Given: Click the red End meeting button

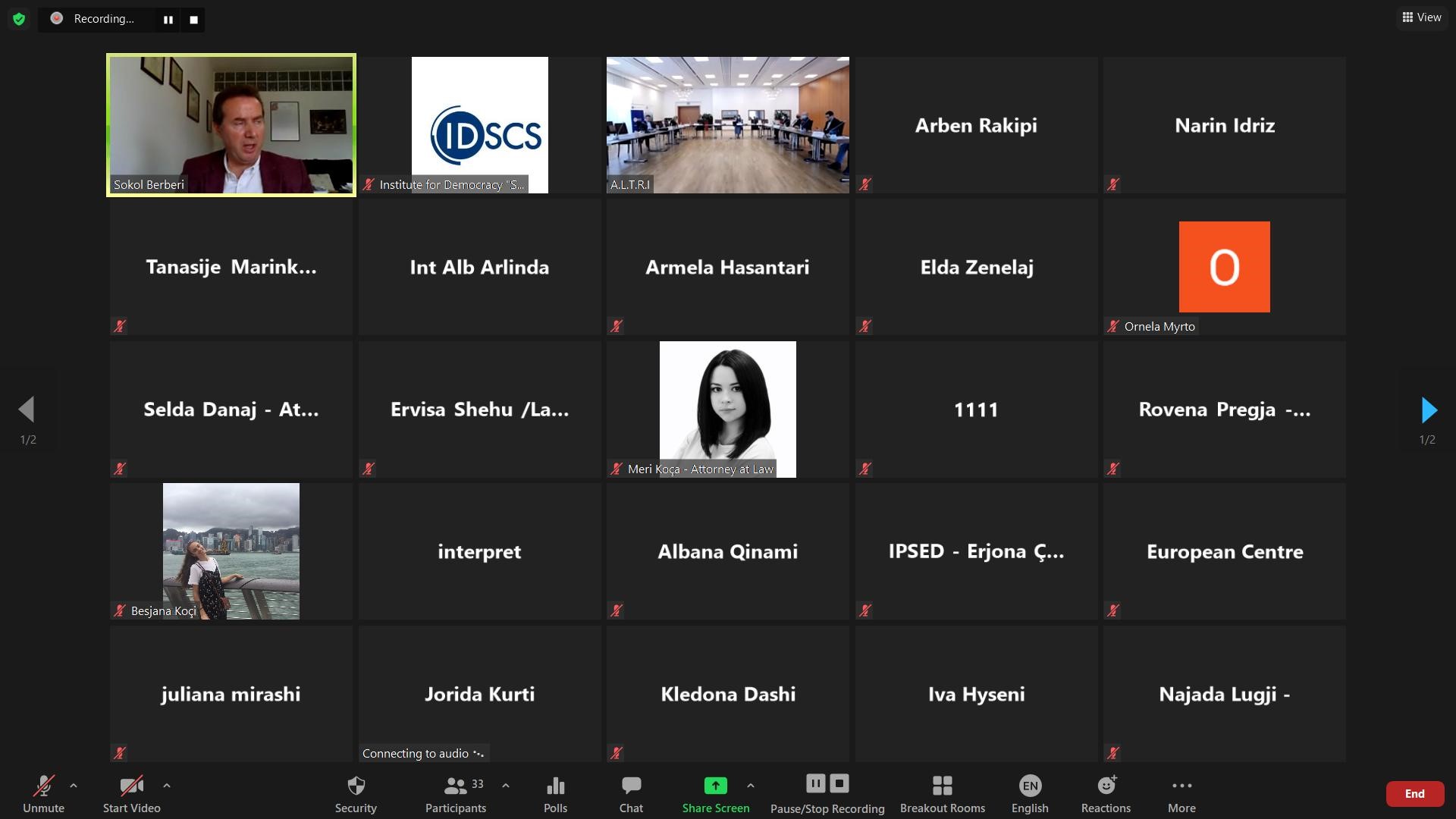Looking at the screenshot, I should point(1414,794).
